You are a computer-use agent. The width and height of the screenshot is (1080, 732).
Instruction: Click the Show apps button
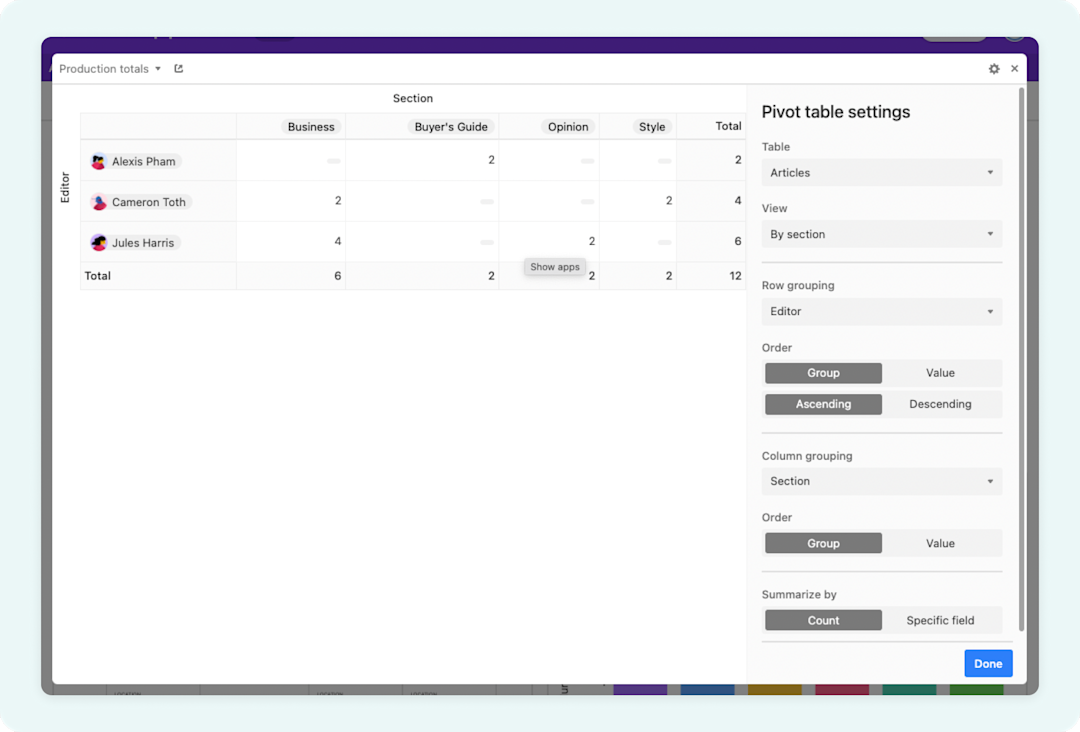point(554,267)
